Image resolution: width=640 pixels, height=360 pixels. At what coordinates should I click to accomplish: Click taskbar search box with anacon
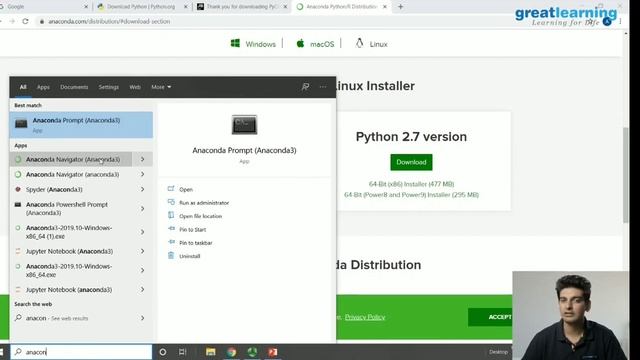click(81, 352)
